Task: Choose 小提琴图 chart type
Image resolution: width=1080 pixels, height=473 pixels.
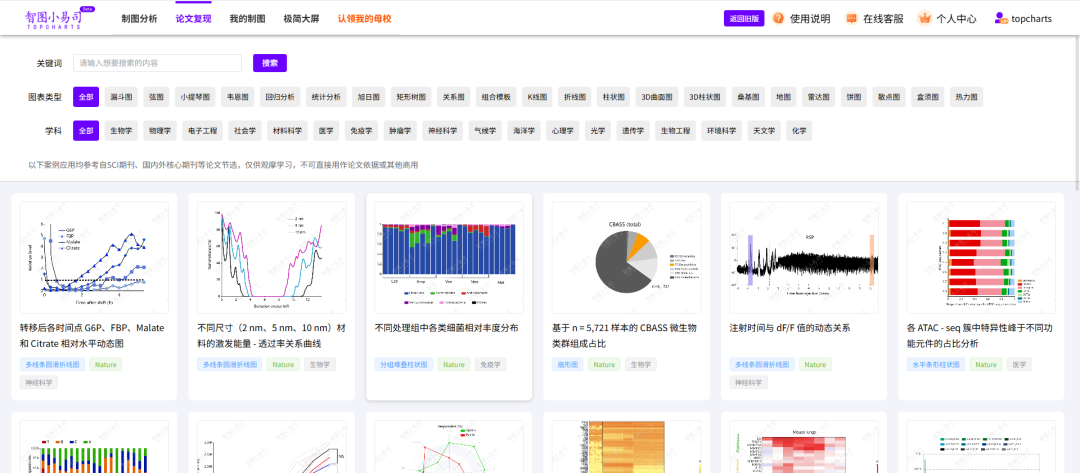Action: (196, 97)
